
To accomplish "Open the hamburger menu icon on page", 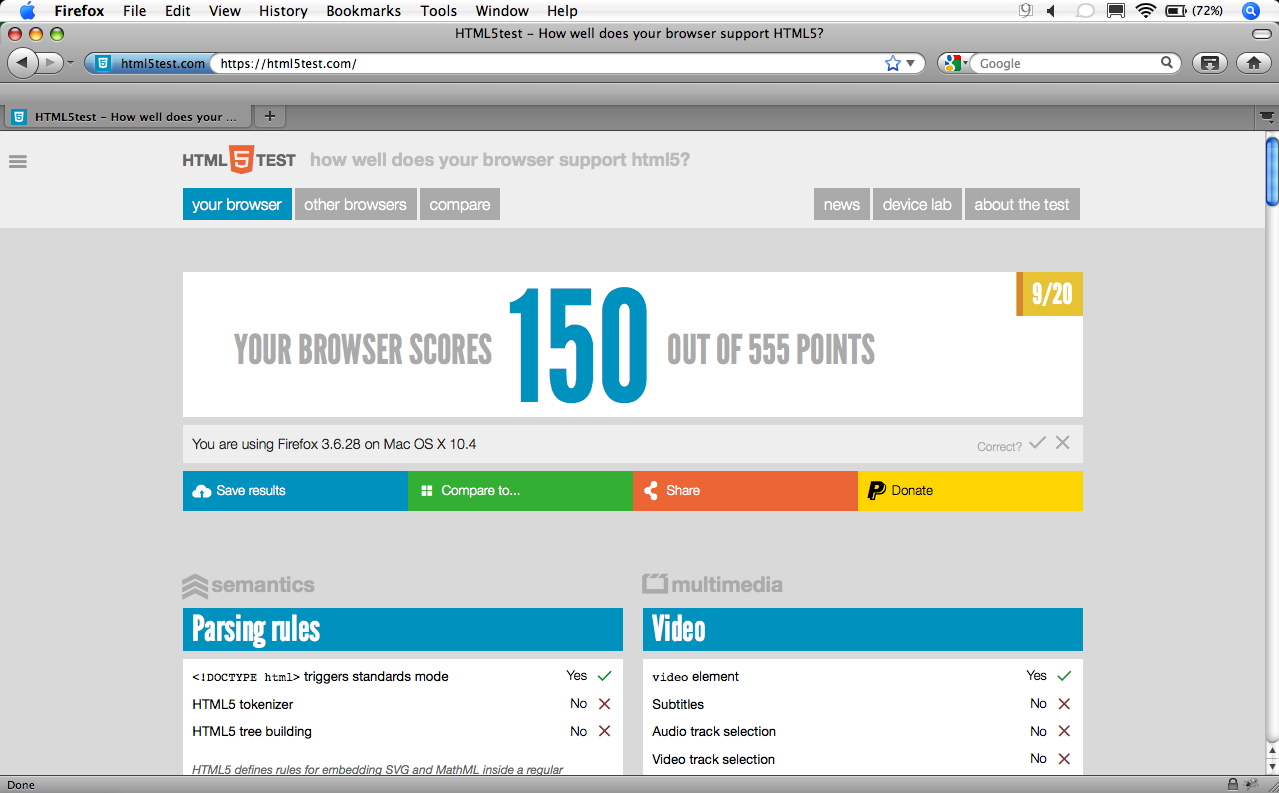I will click(x=17, y=161).
